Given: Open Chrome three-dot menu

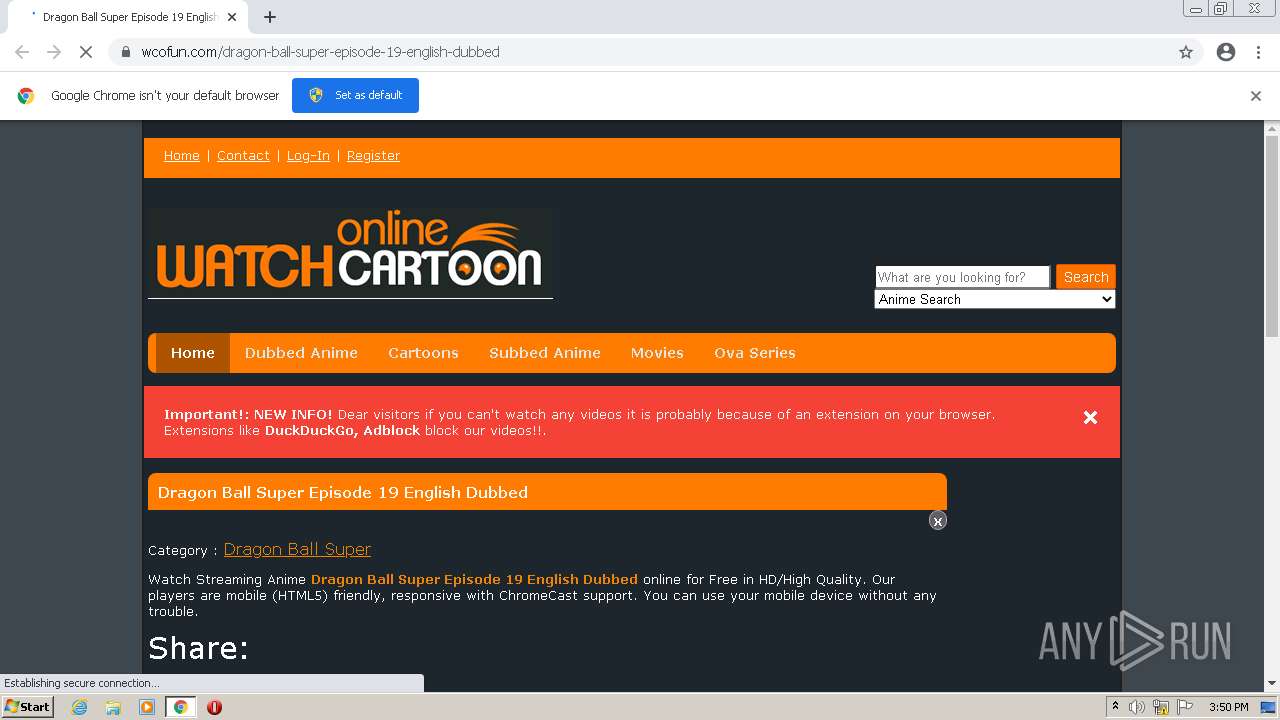Looking at the screenshot, I should coord(1258,52).
